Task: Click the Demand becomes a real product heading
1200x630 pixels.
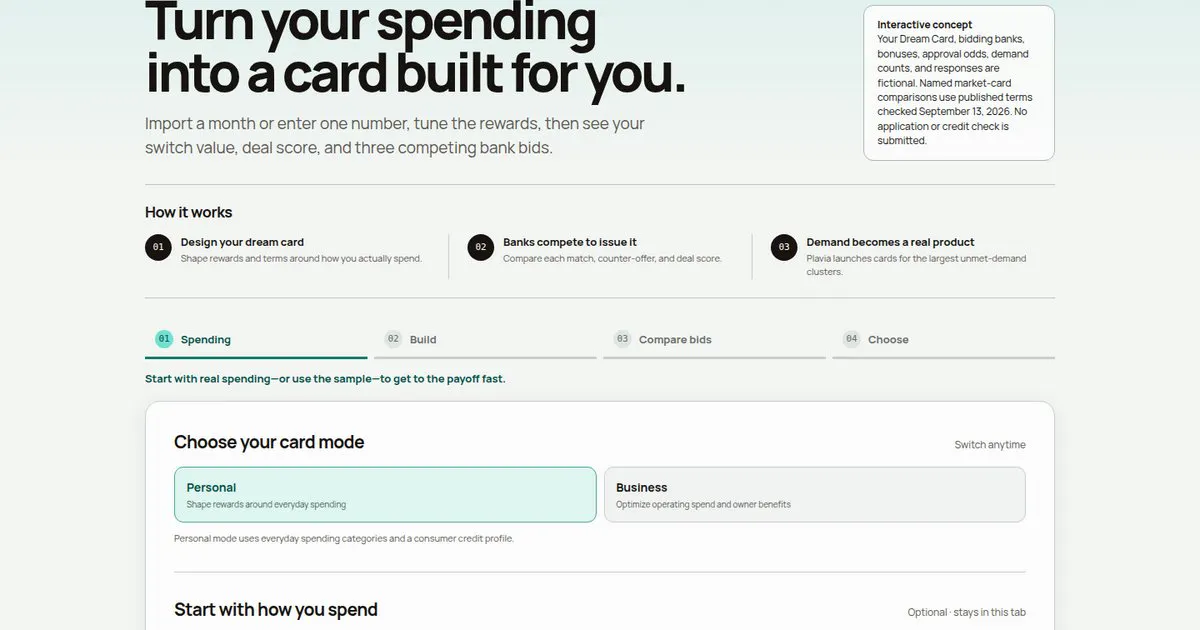Action: coord(890,242)
